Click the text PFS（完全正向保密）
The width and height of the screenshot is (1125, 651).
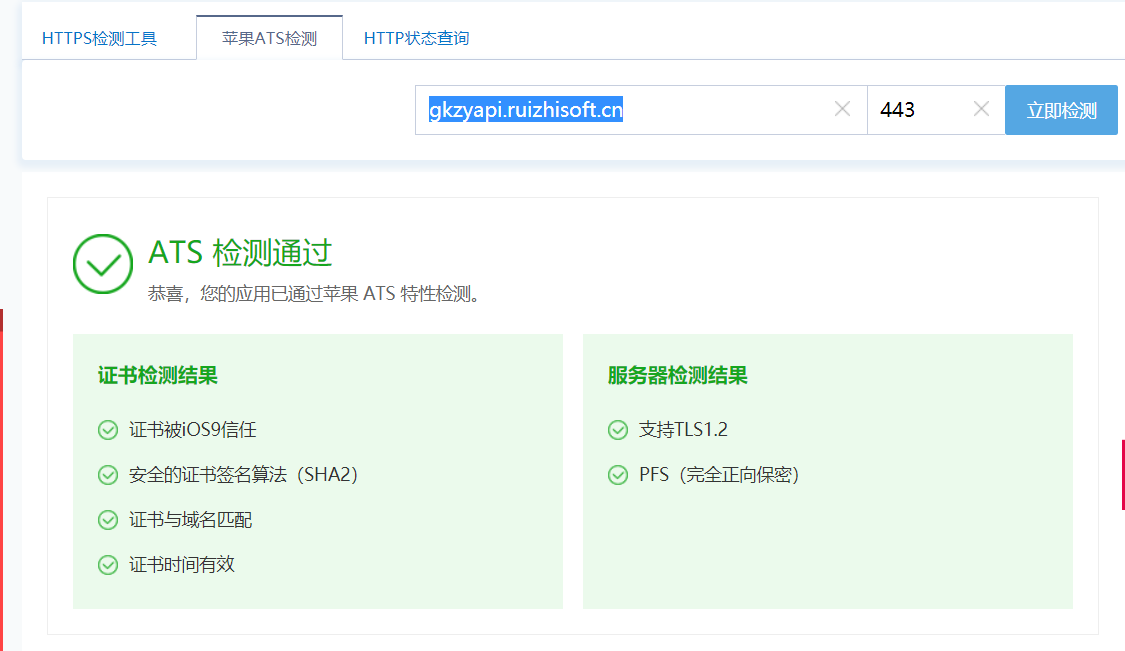[720, 474]
